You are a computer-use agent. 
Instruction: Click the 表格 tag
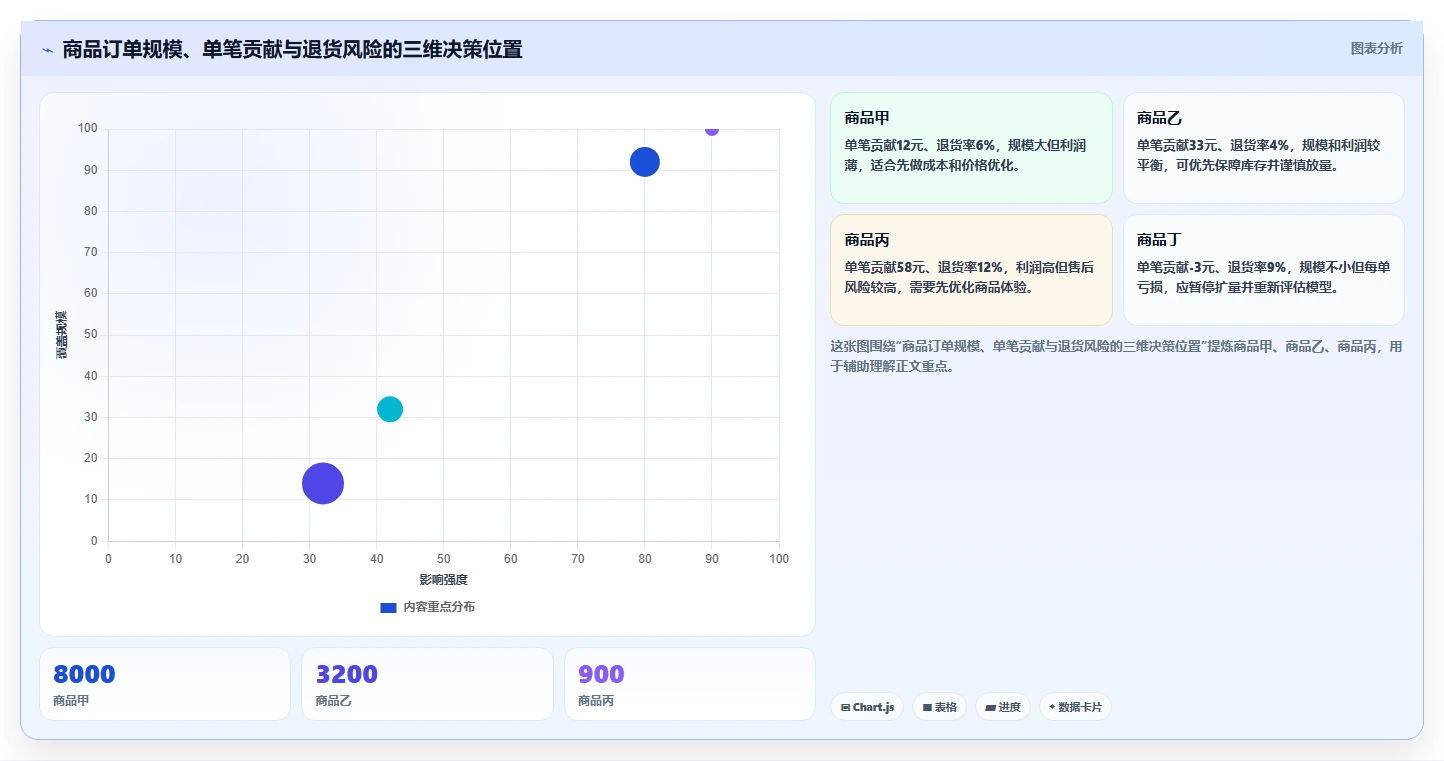tap(939, 707)
